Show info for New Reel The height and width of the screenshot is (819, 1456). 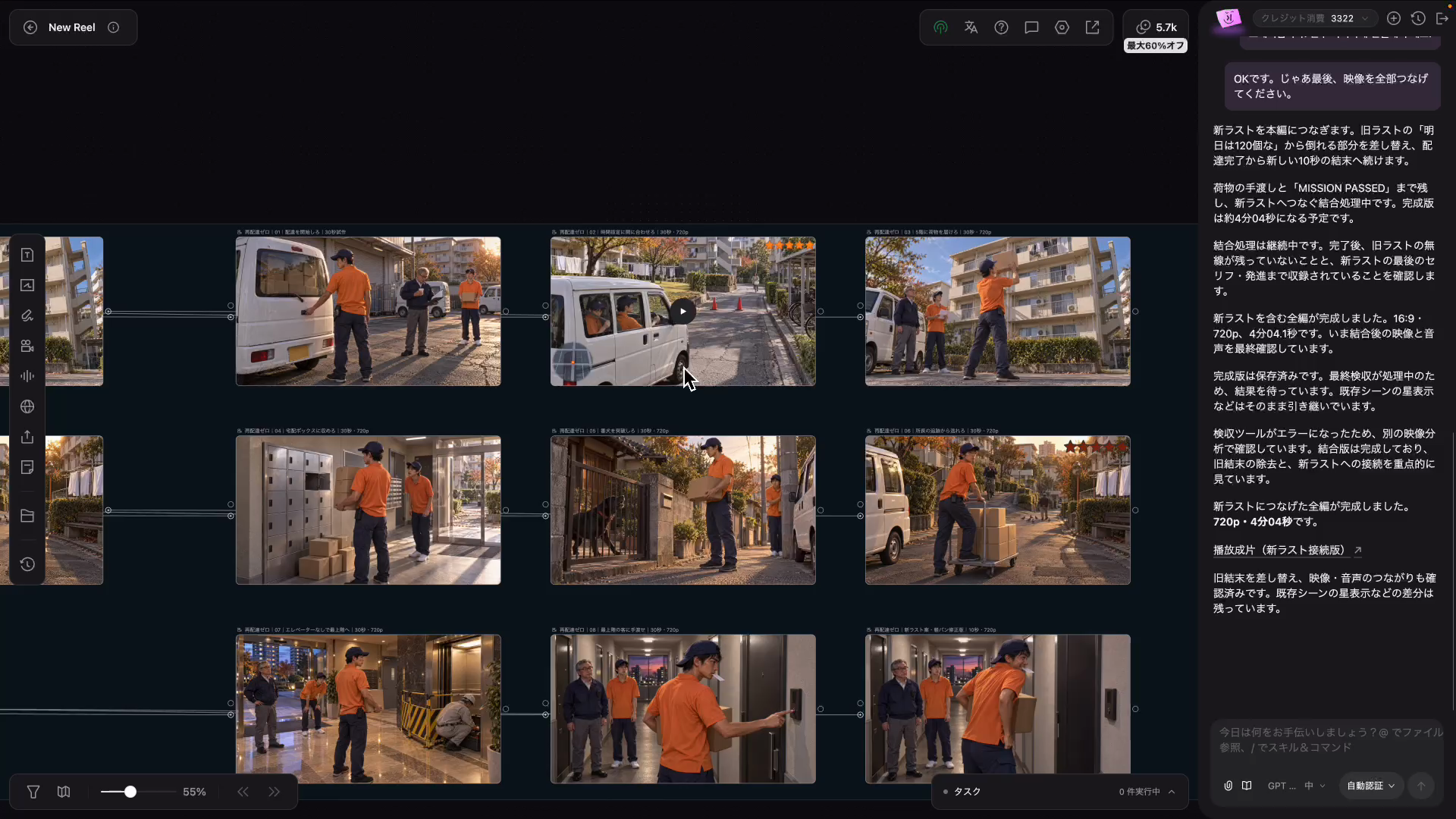pos(114,27)
